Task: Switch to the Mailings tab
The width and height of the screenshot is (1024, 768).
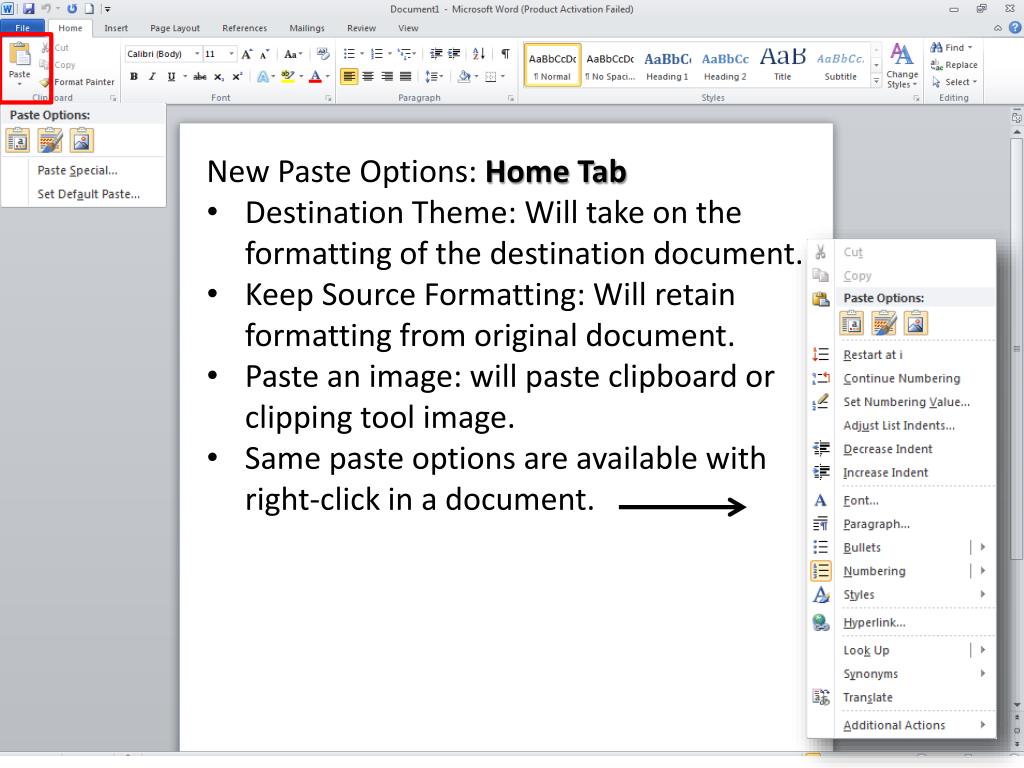Action: (307, 28)
